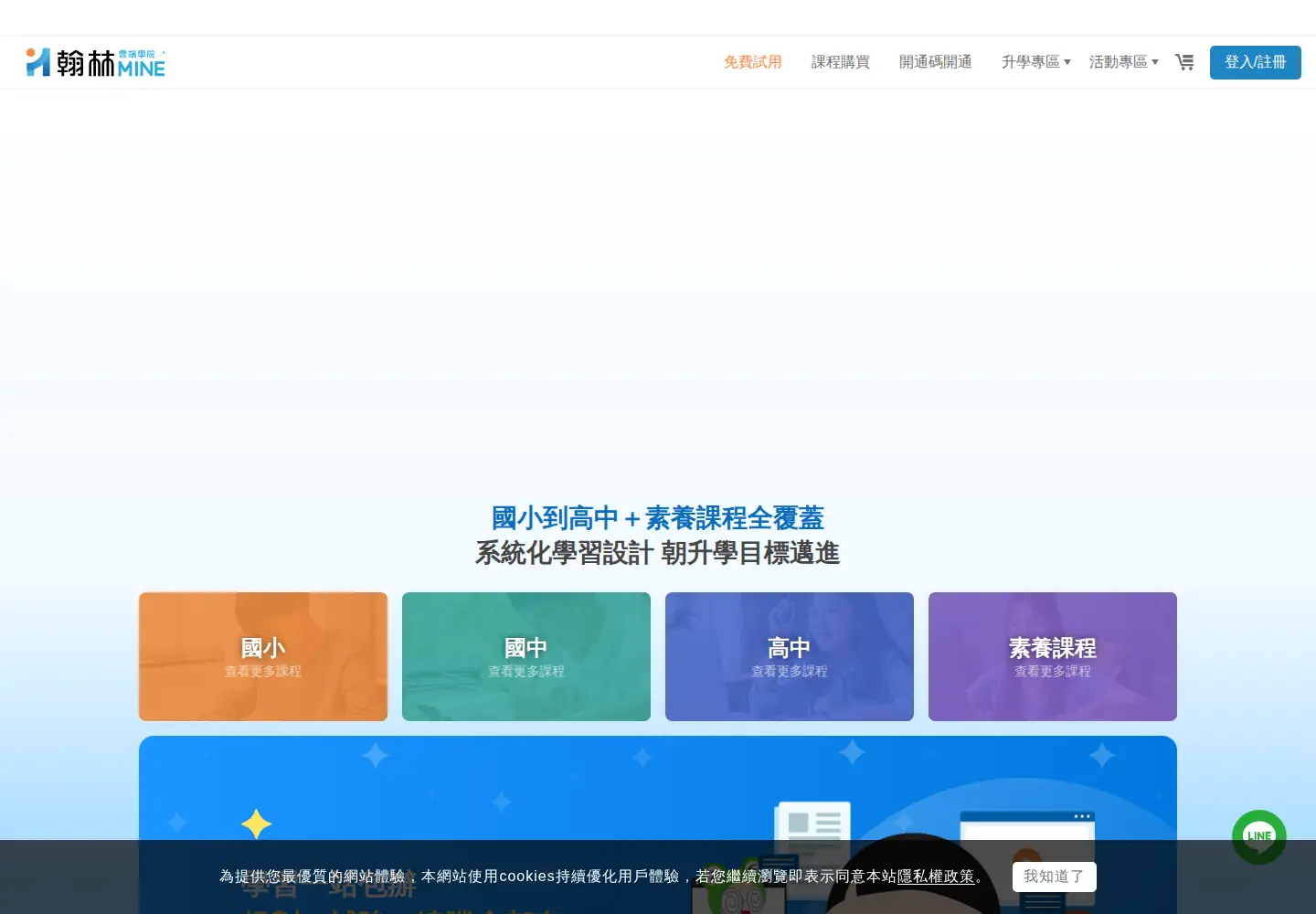Go to 課程購買 page
Image resolution: width=1316 pixels, height=914 pixels.
click(x=841, y=62)
